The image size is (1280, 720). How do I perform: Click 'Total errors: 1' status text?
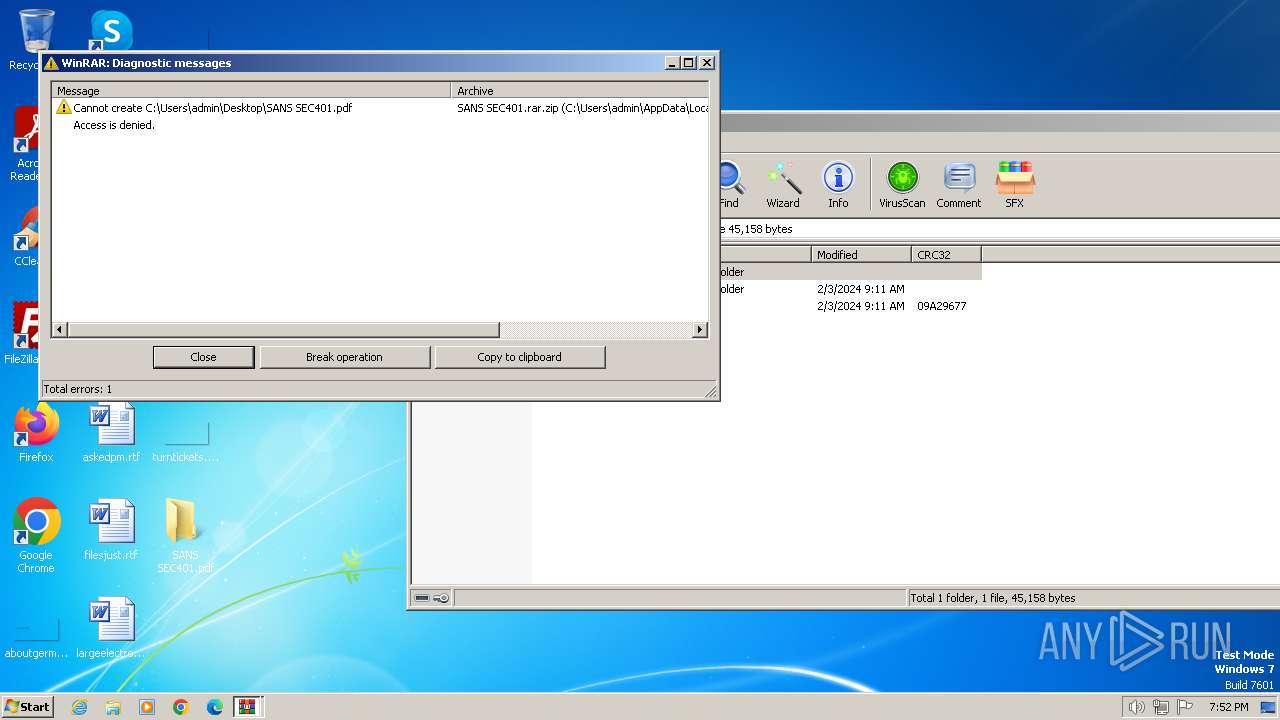pyautogui.click(x=78, y=389)
